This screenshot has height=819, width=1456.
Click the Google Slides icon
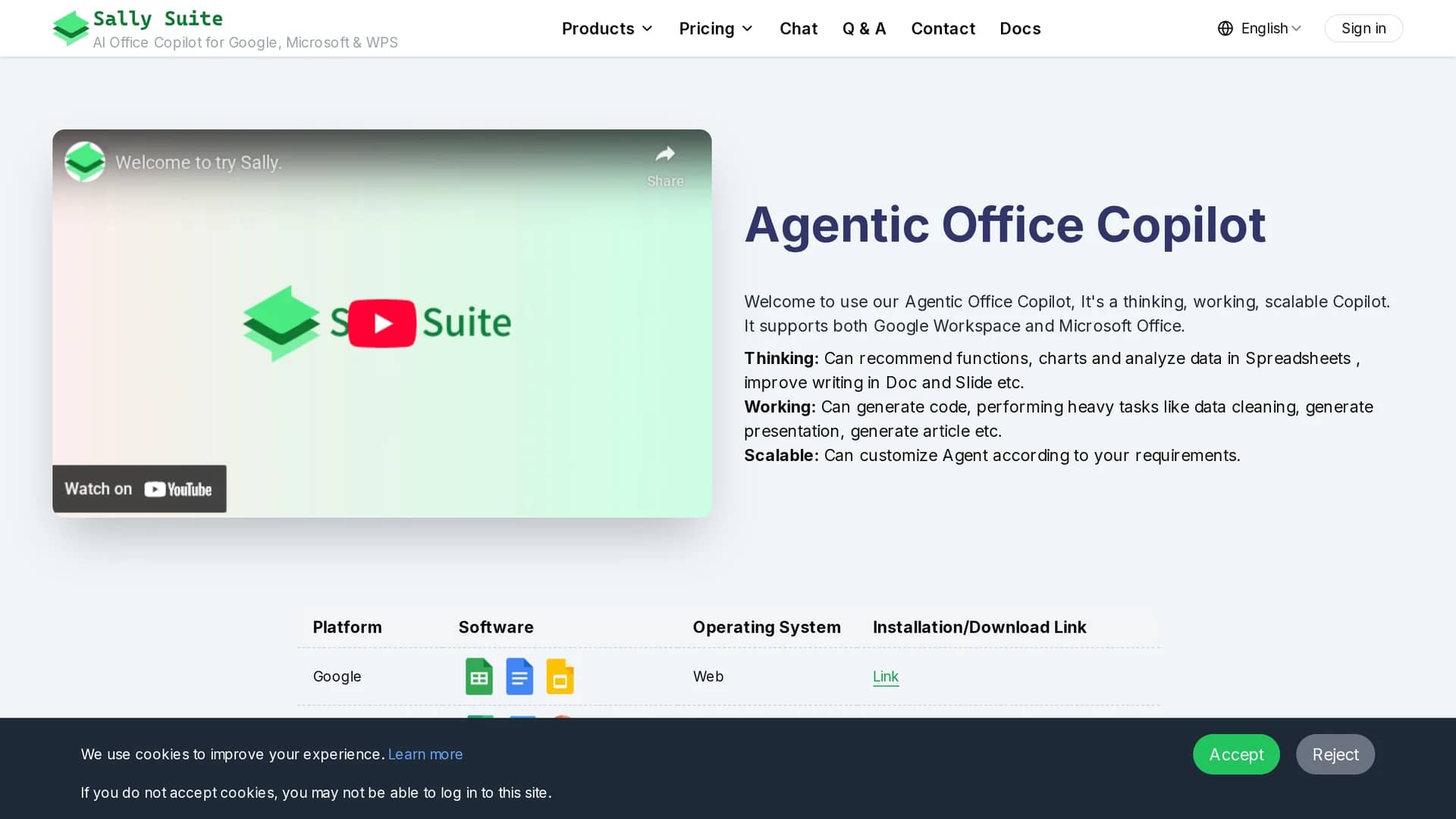[560, 676]
